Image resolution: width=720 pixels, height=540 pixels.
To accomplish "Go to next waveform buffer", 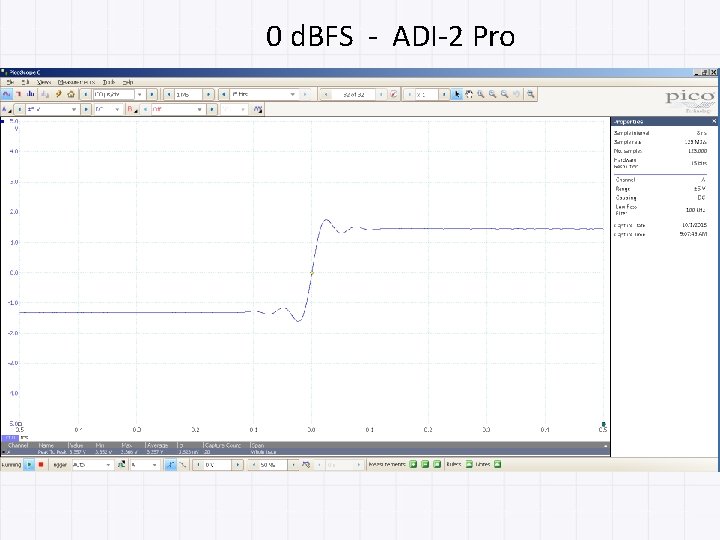I will 381,94.
